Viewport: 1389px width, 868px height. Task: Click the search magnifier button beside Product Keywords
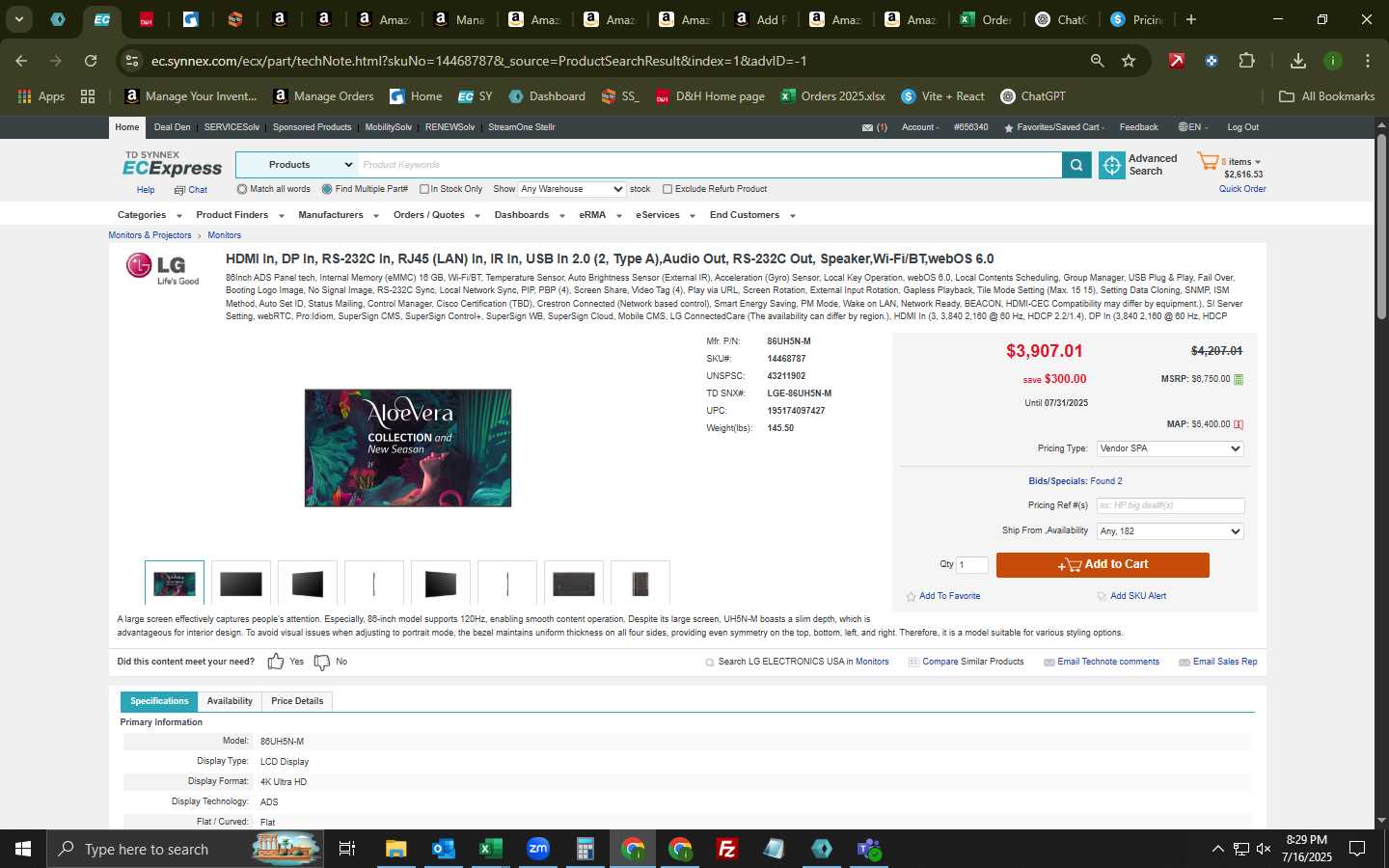[x=1076, y=165]
